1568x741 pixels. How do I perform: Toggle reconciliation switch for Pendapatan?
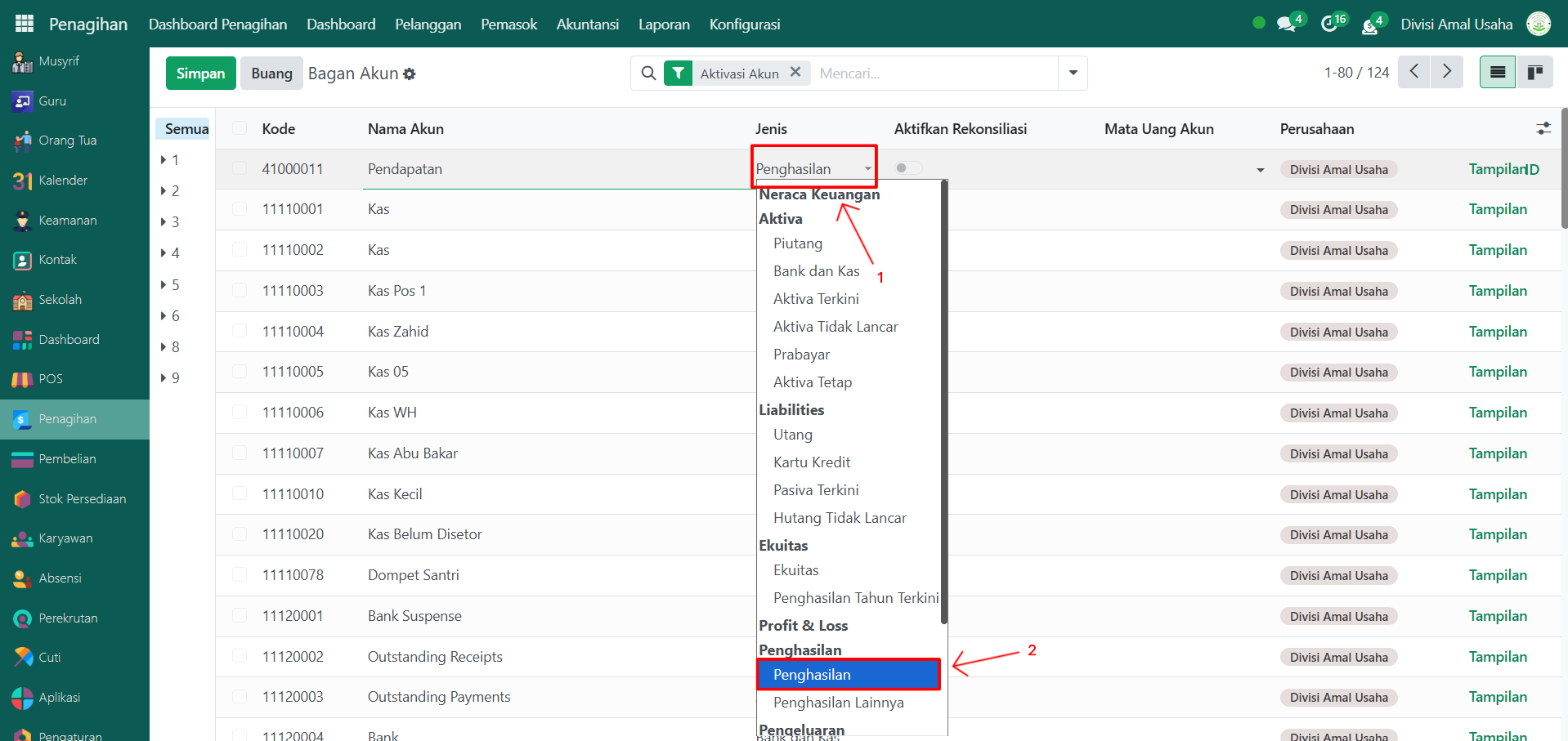tap(908, 168)
